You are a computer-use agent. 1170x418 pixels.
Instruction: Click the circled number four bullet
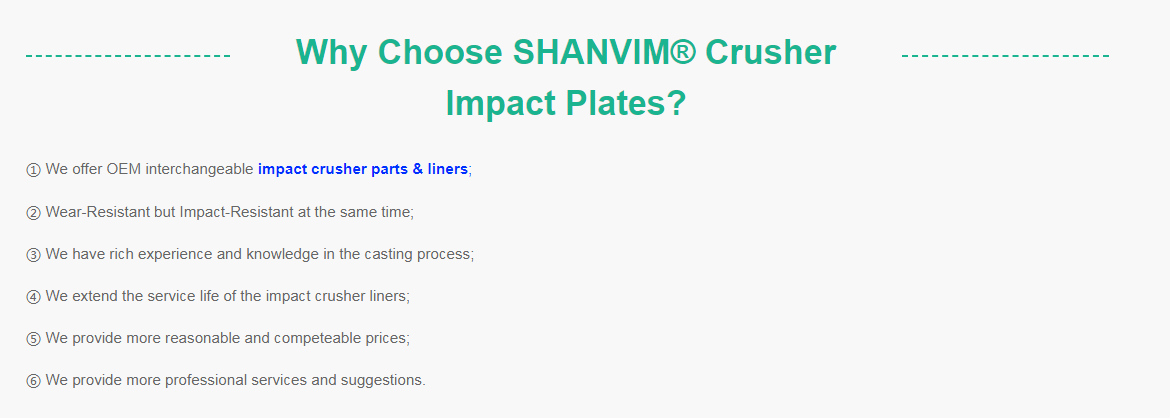coord(33,296)
